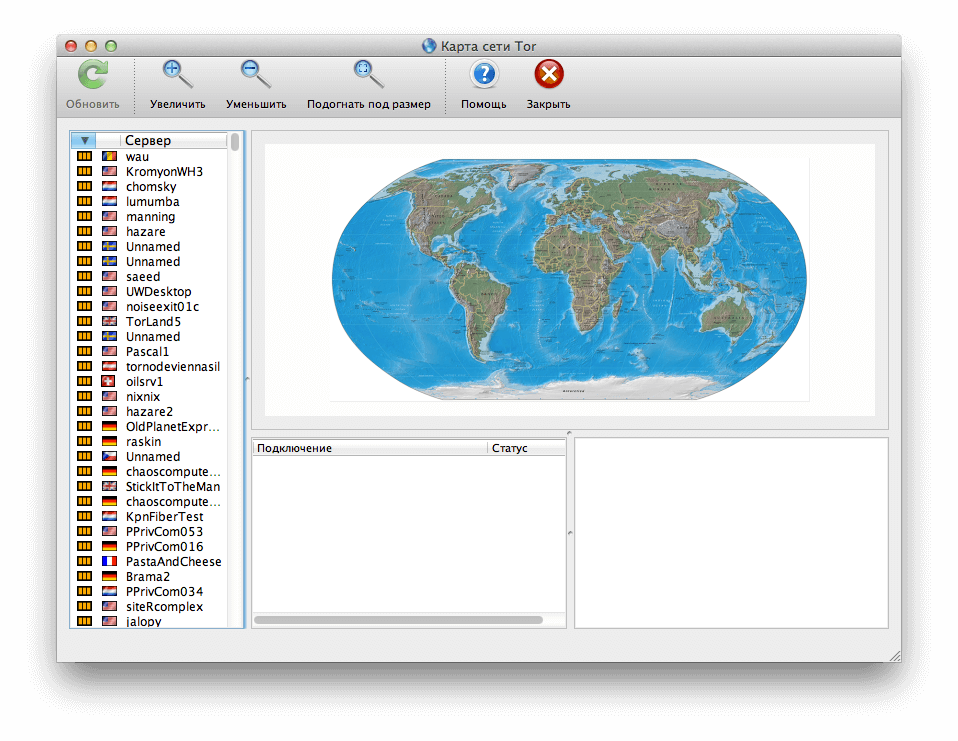
Task: Select the UWDesktop relay name
Action: pyautogui.click(x=159, y=292)
